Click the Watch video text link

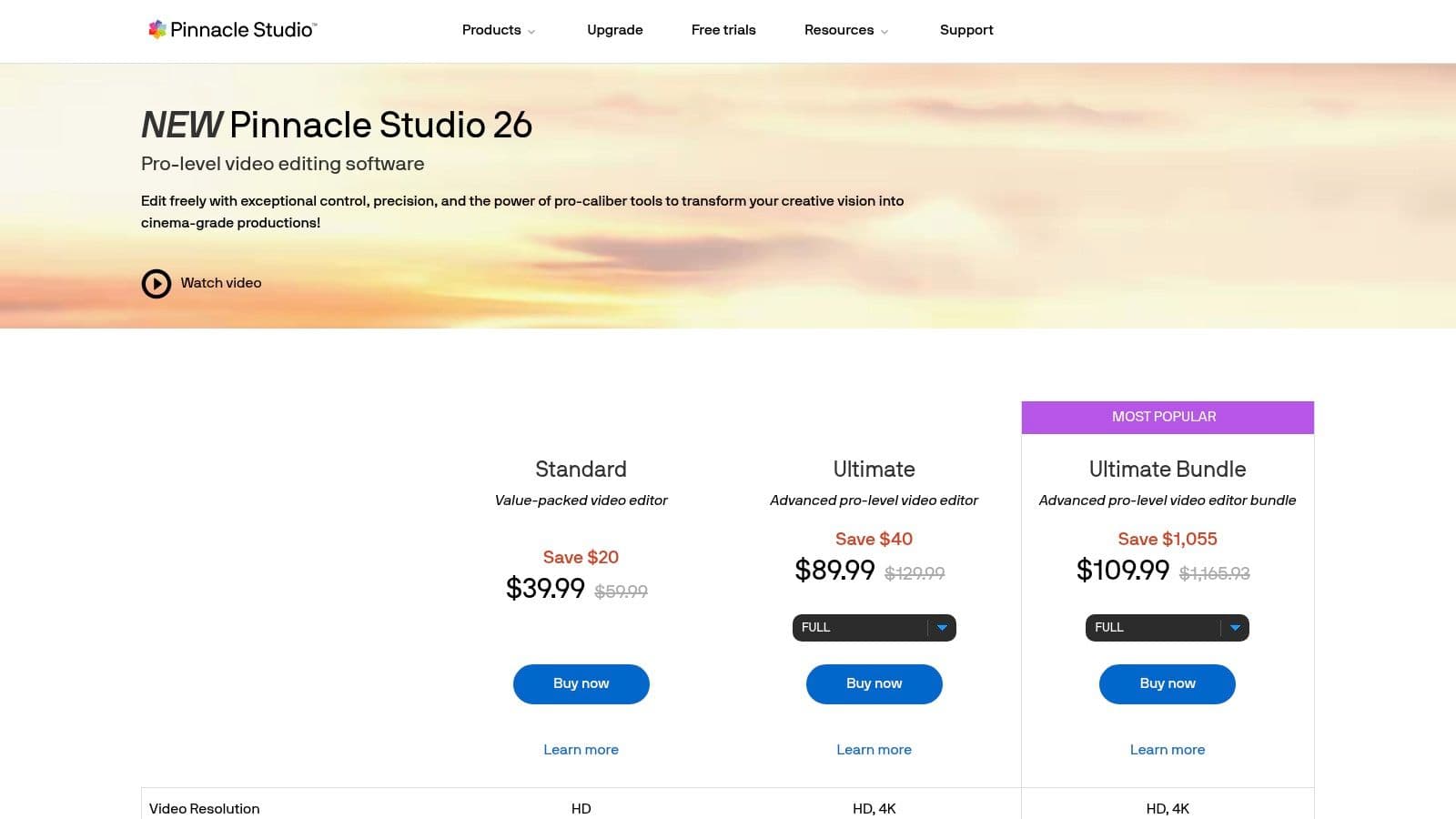[x=221, y=283]
